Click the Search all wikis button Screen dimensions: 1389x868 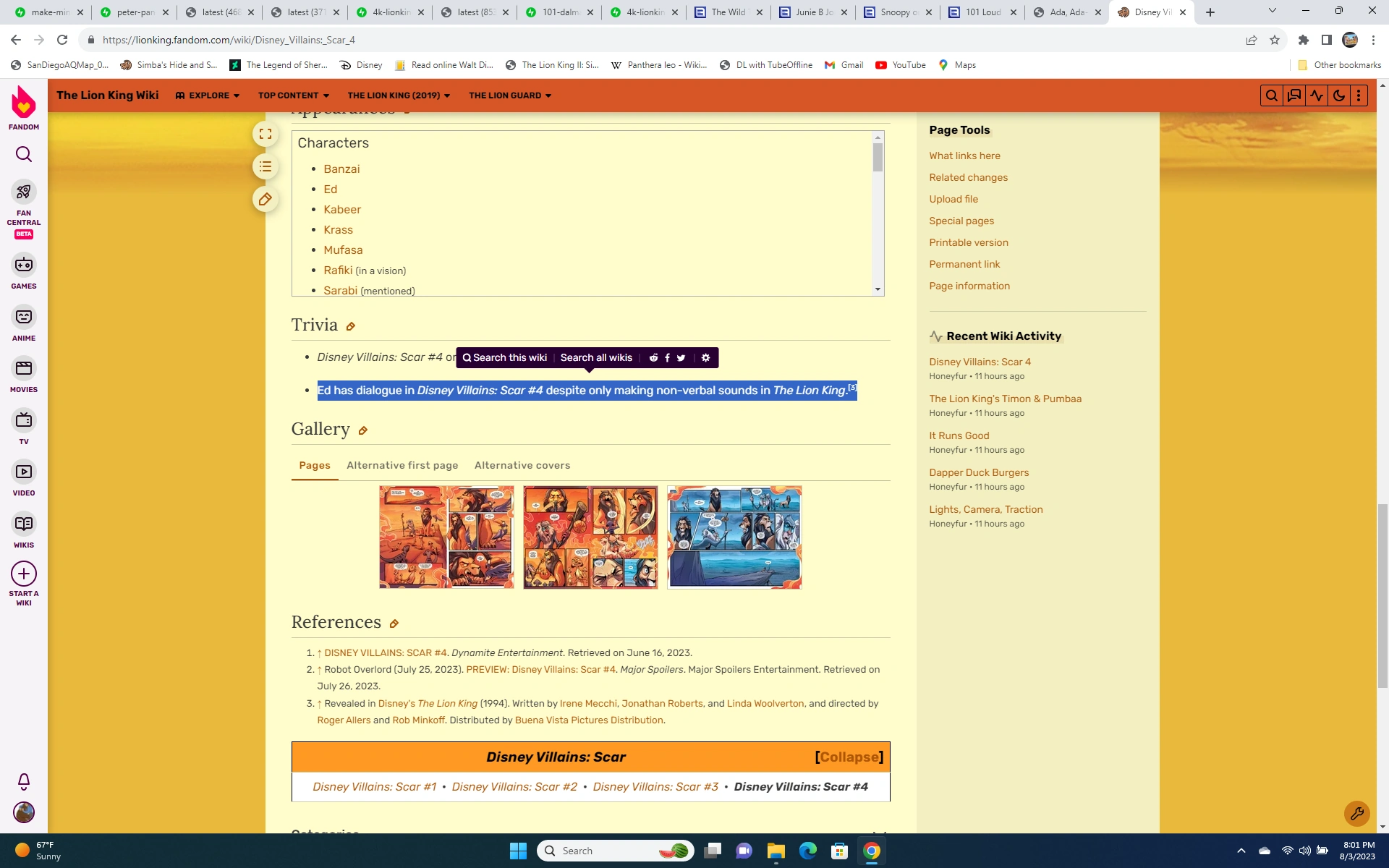coord(596,358)
